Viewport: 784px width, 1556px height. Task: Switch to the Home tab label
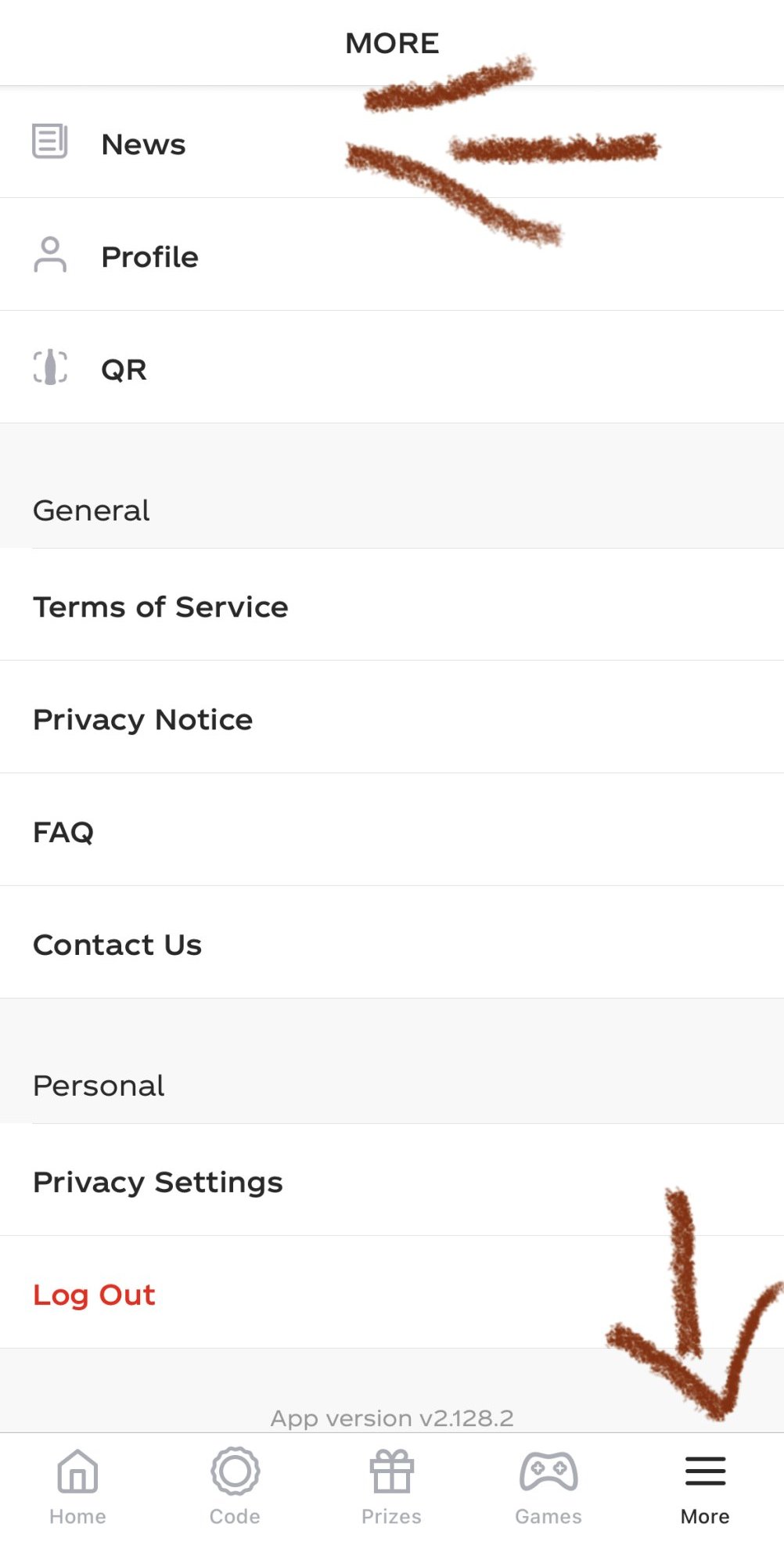tap(77, 1517)
